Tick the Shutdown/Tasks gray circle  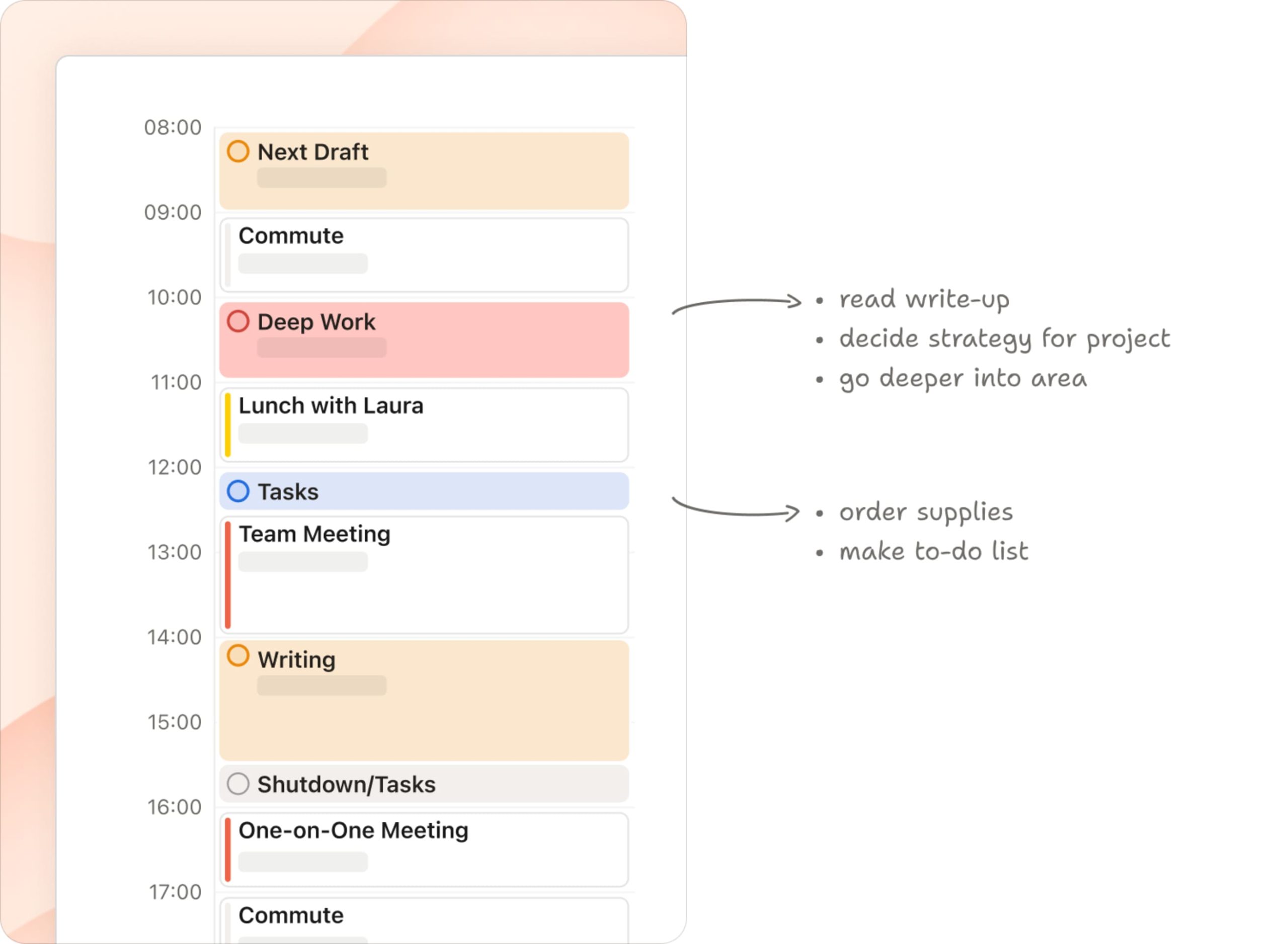238,784
